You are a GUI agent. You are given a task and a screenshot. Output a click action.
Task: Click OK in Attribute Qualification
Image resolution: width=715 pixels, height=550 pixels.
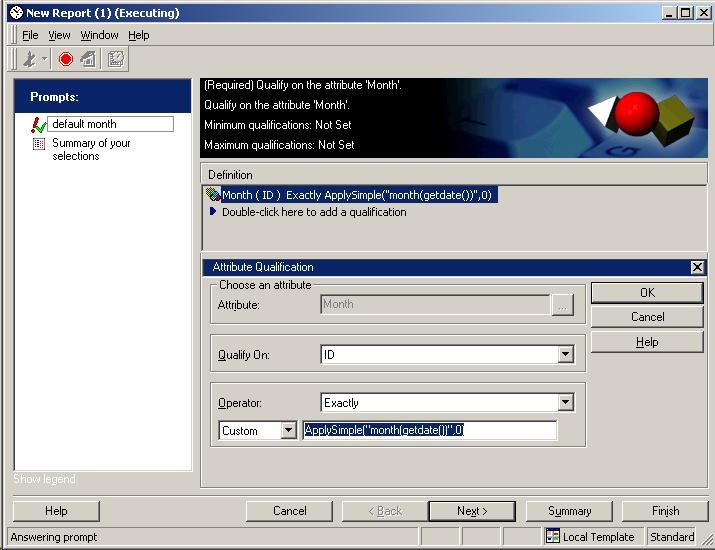(x=647, y=293)
